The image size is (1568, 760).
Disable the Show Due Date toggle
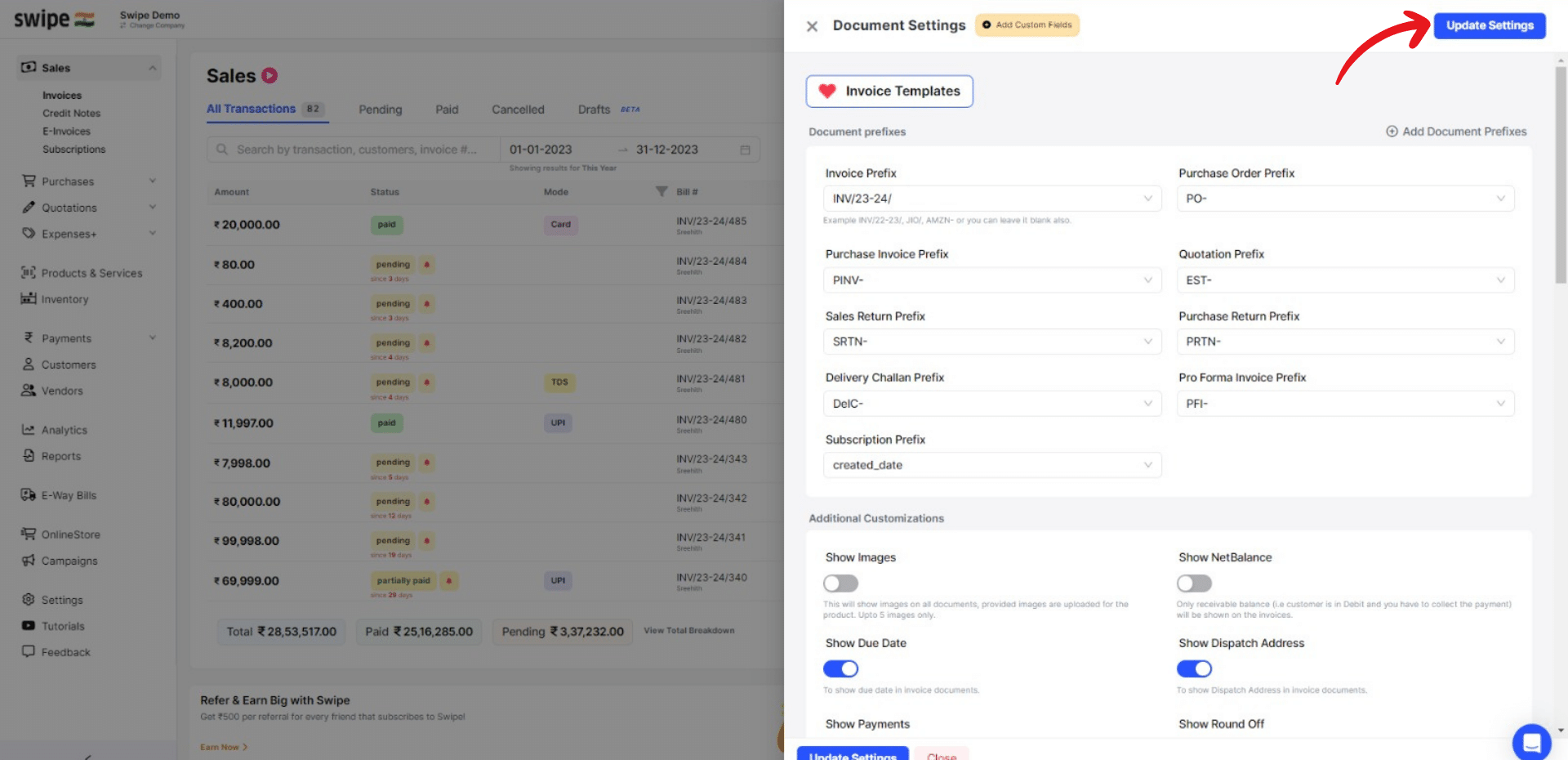(840, 669)
